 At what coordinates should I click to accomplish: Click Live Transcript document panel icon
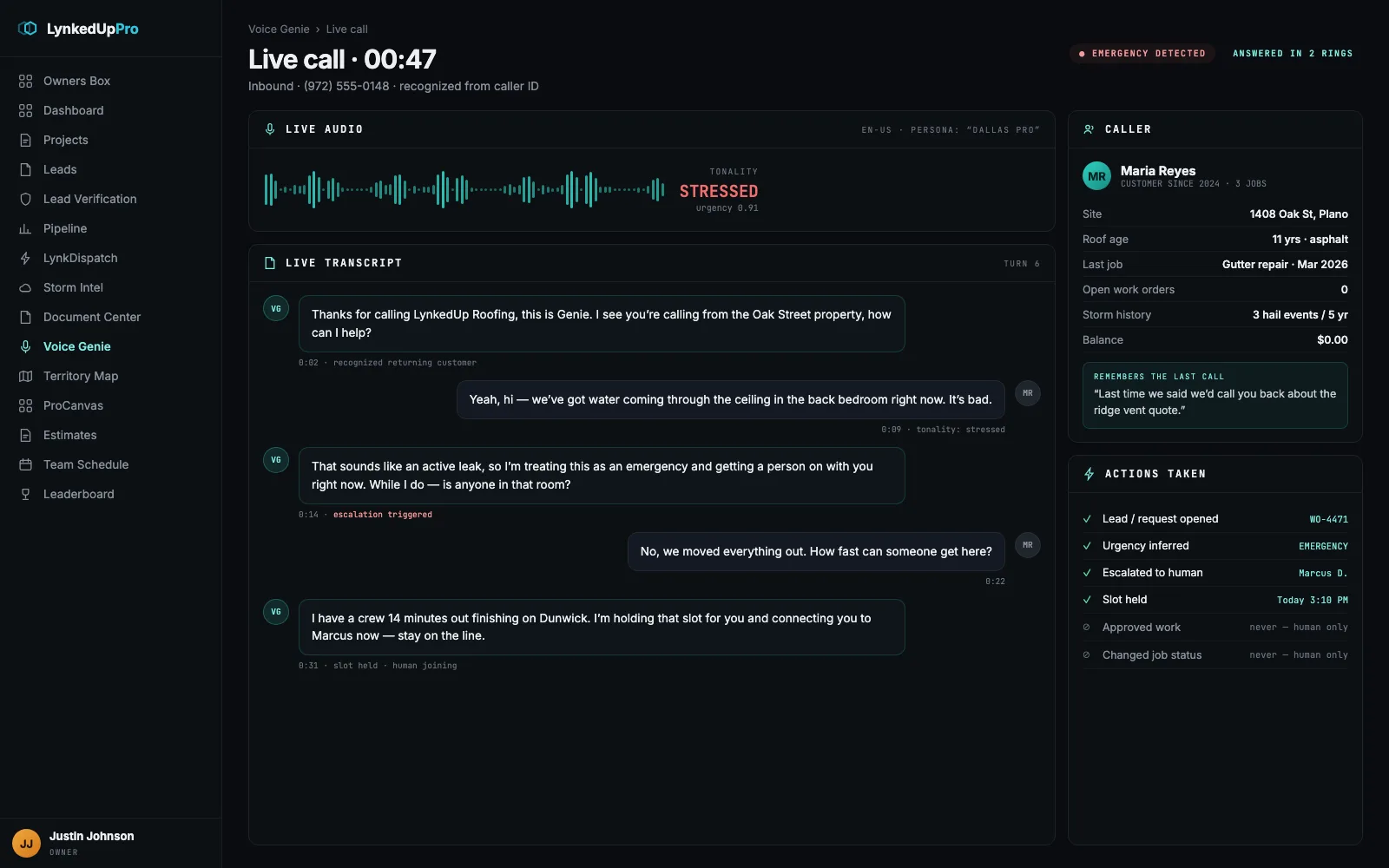coord(269,263)
